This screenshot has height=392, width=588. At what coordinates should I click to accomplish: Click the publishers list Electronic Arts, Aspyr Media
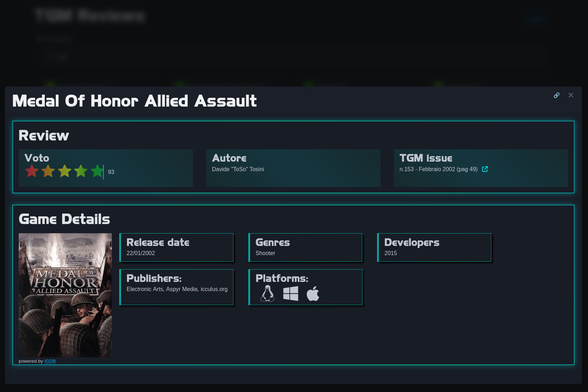(177, 289)
